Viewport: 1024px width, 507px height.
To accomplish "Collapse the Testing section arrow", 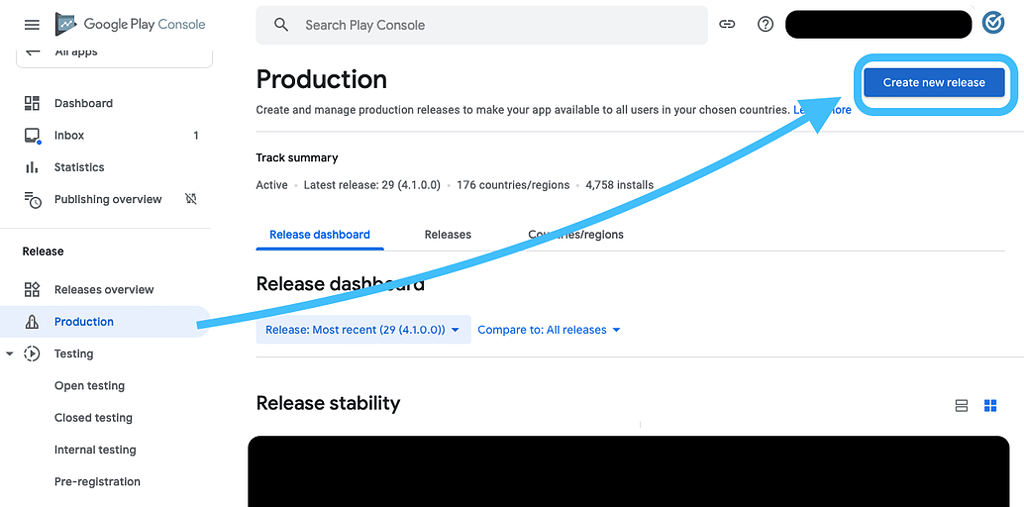I will tap(10, 354).
